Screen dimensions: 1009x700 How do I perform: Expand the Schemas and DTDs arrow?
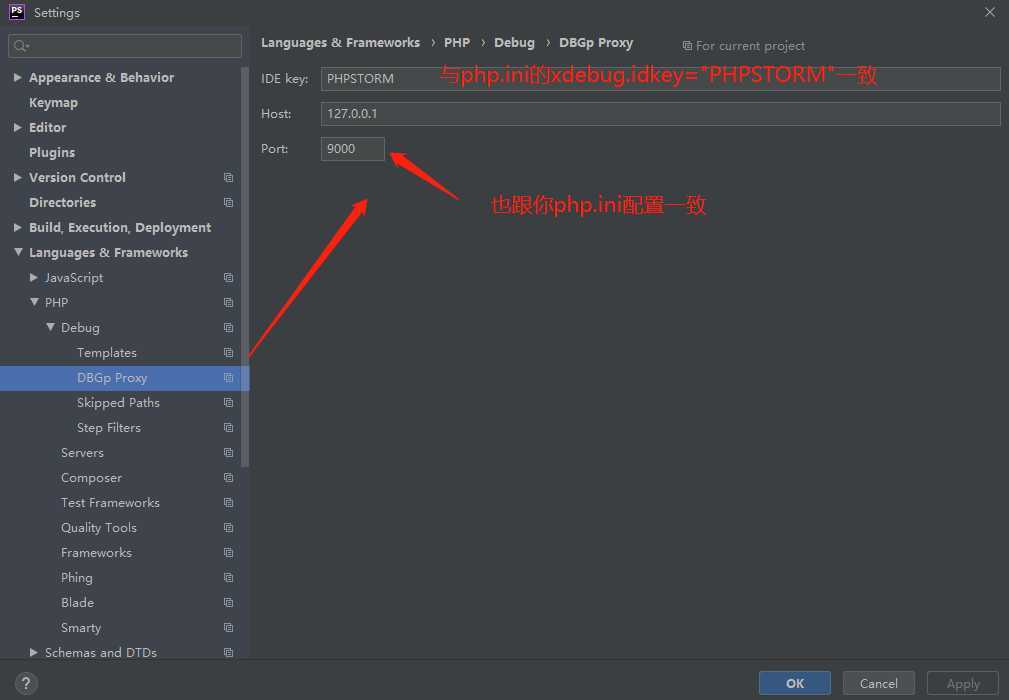[33, 652]
